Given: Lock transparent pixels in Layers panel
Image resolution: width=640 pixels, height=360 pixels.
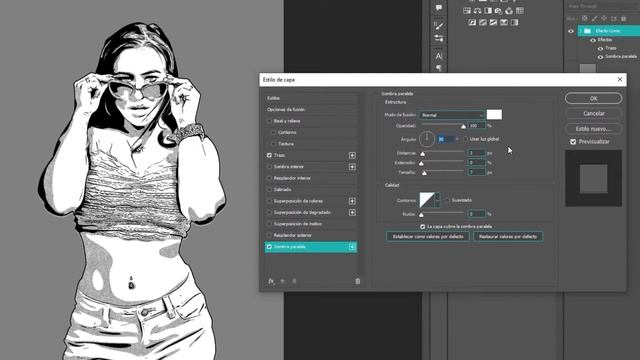Looking at the screenshot, I should (x=585, y=18).
